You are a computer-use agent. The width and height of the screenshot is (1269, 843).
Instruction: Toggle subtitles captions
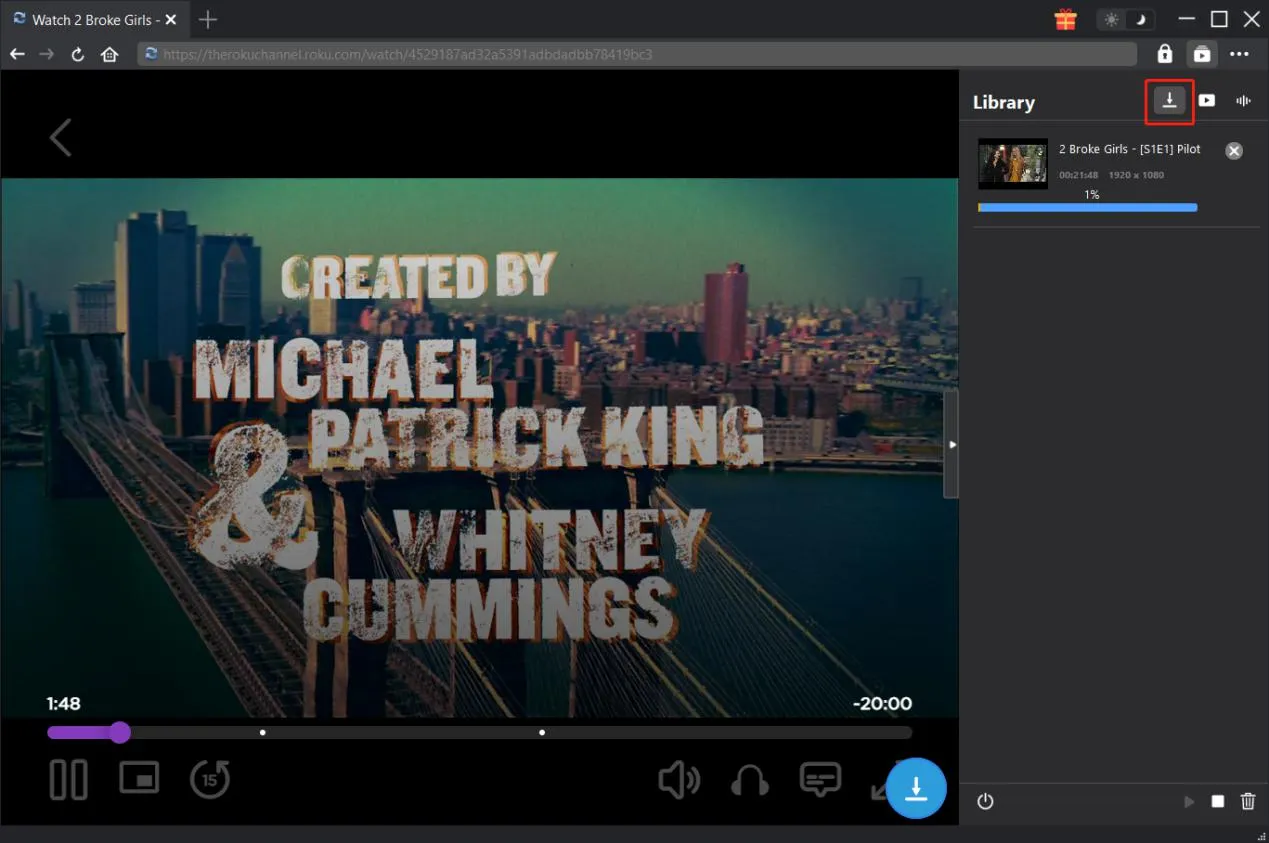click(x=820, y=779)
